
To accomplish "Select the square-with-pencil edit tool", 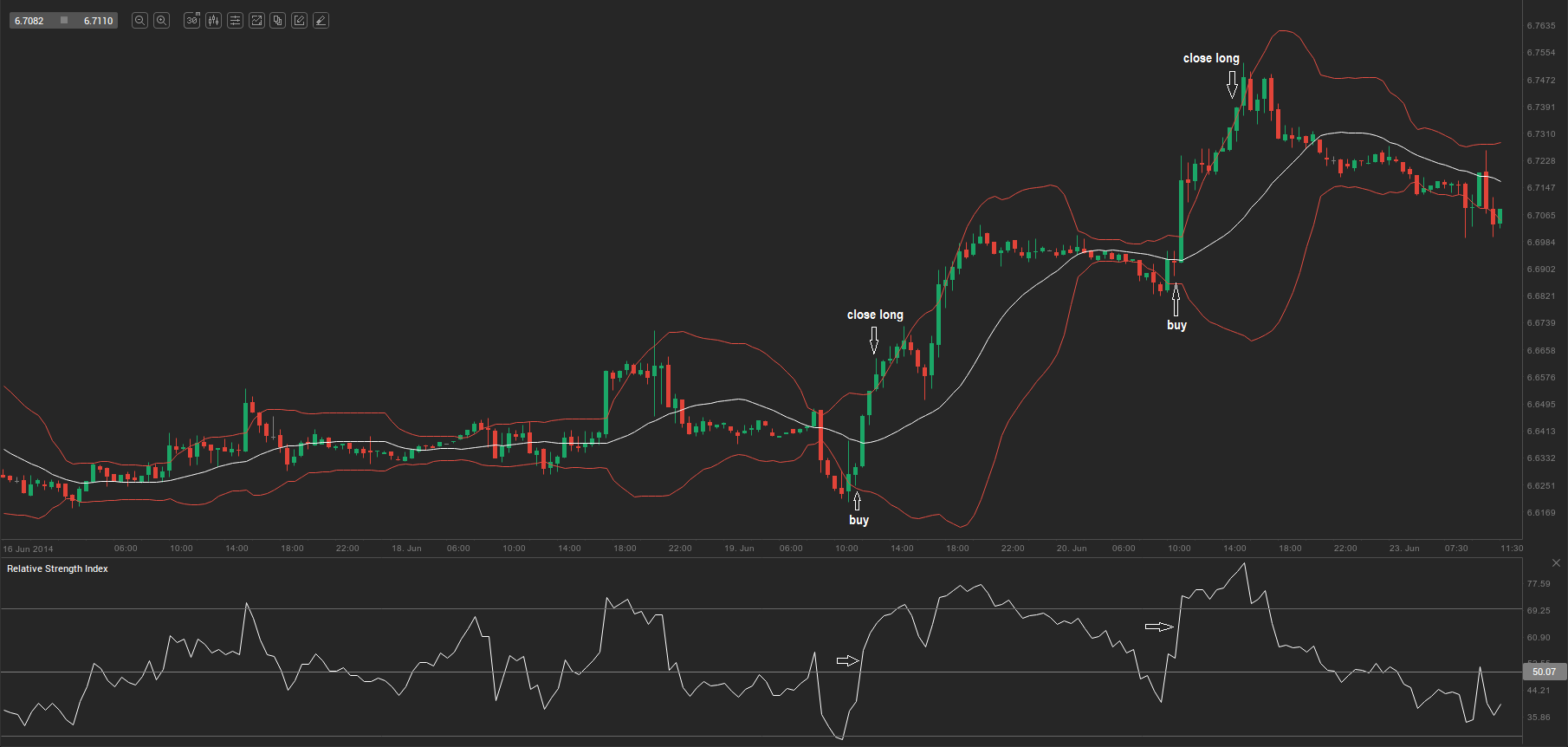I will 299,21.
